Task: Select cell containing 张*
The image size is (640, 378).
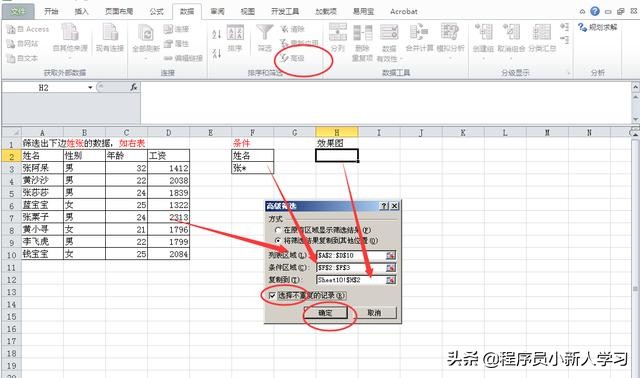Action: 253,168
